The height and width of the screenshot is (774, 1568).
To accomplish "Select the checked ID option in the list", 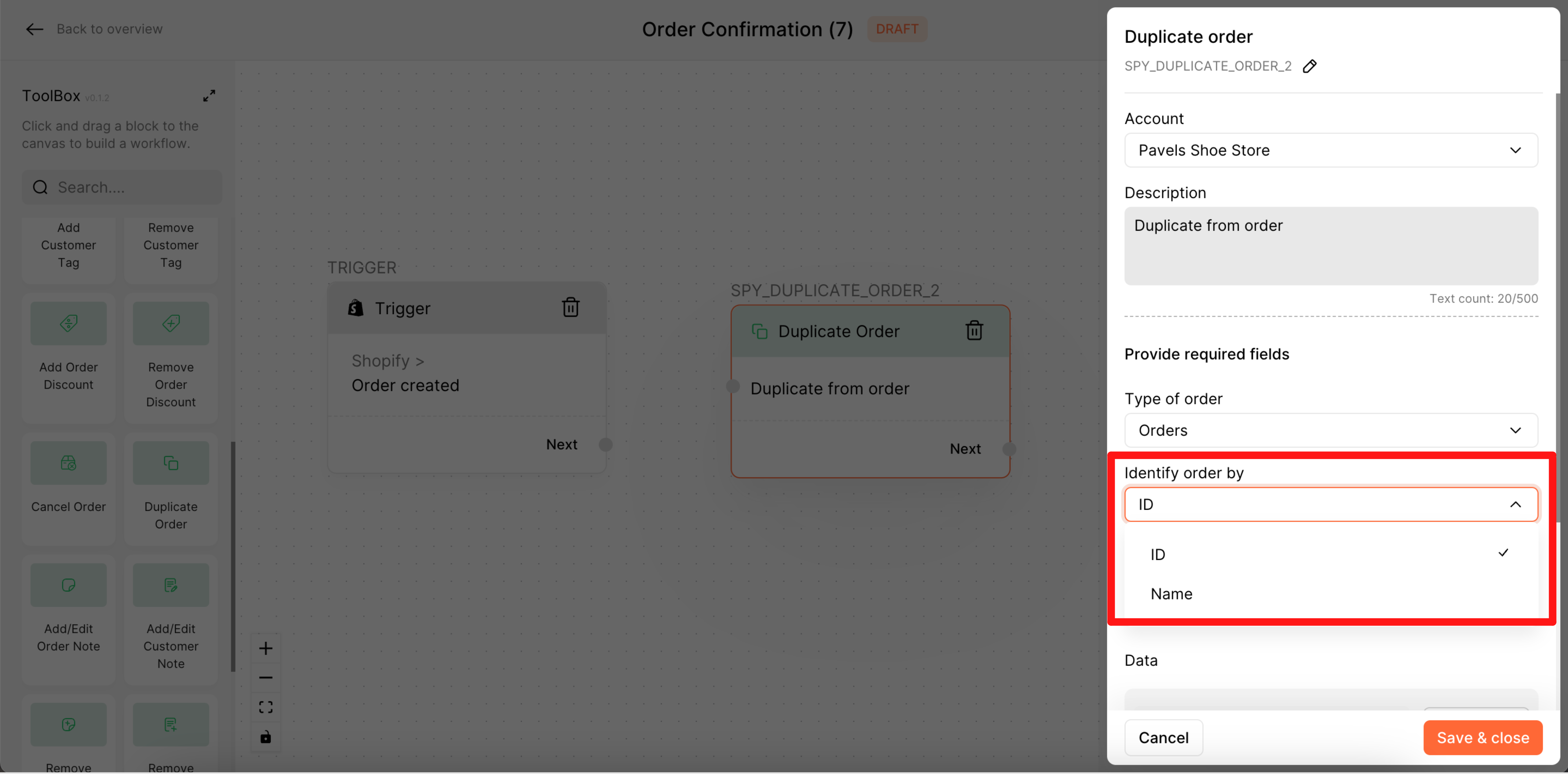I will pyautogui.click(x=1158, y=554).
